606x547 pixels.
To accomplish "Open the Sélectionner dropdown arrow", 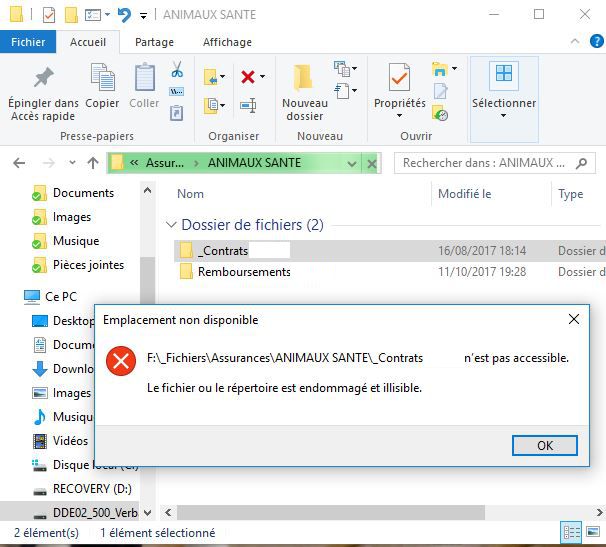I will pyautogui.click(x=503, y=115).
